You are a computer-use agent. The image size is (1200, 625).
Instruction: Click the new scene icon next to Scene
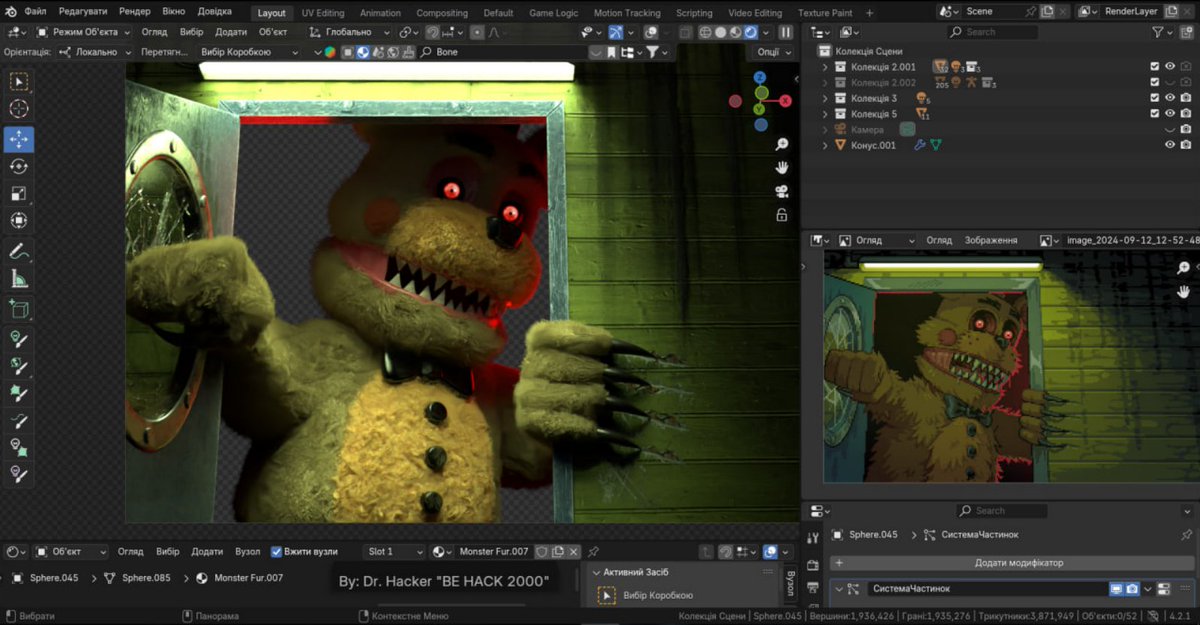pyautogui.click(x=1046, y=12)
